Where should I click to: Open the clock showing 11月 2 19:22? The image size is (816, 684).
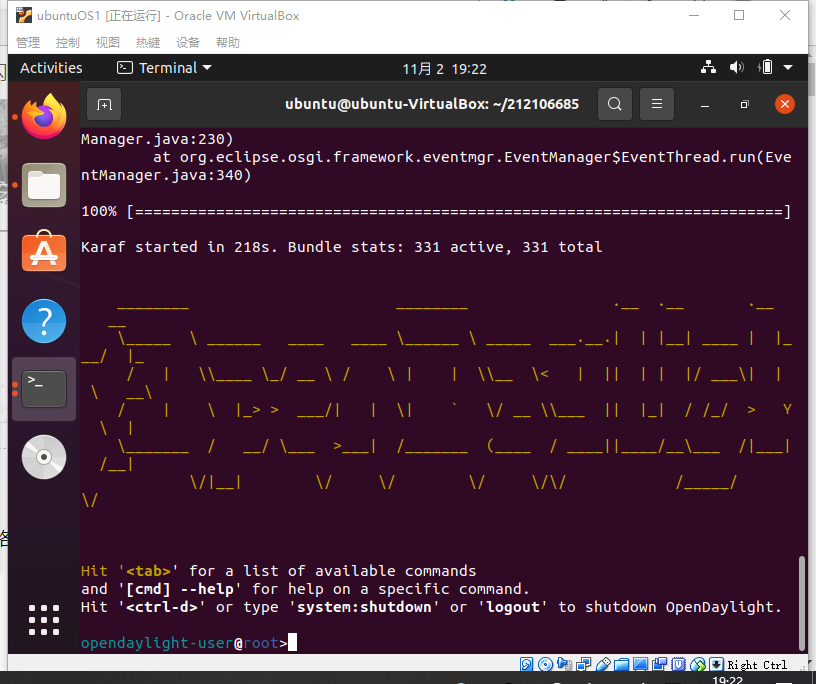tap(444, 69)
